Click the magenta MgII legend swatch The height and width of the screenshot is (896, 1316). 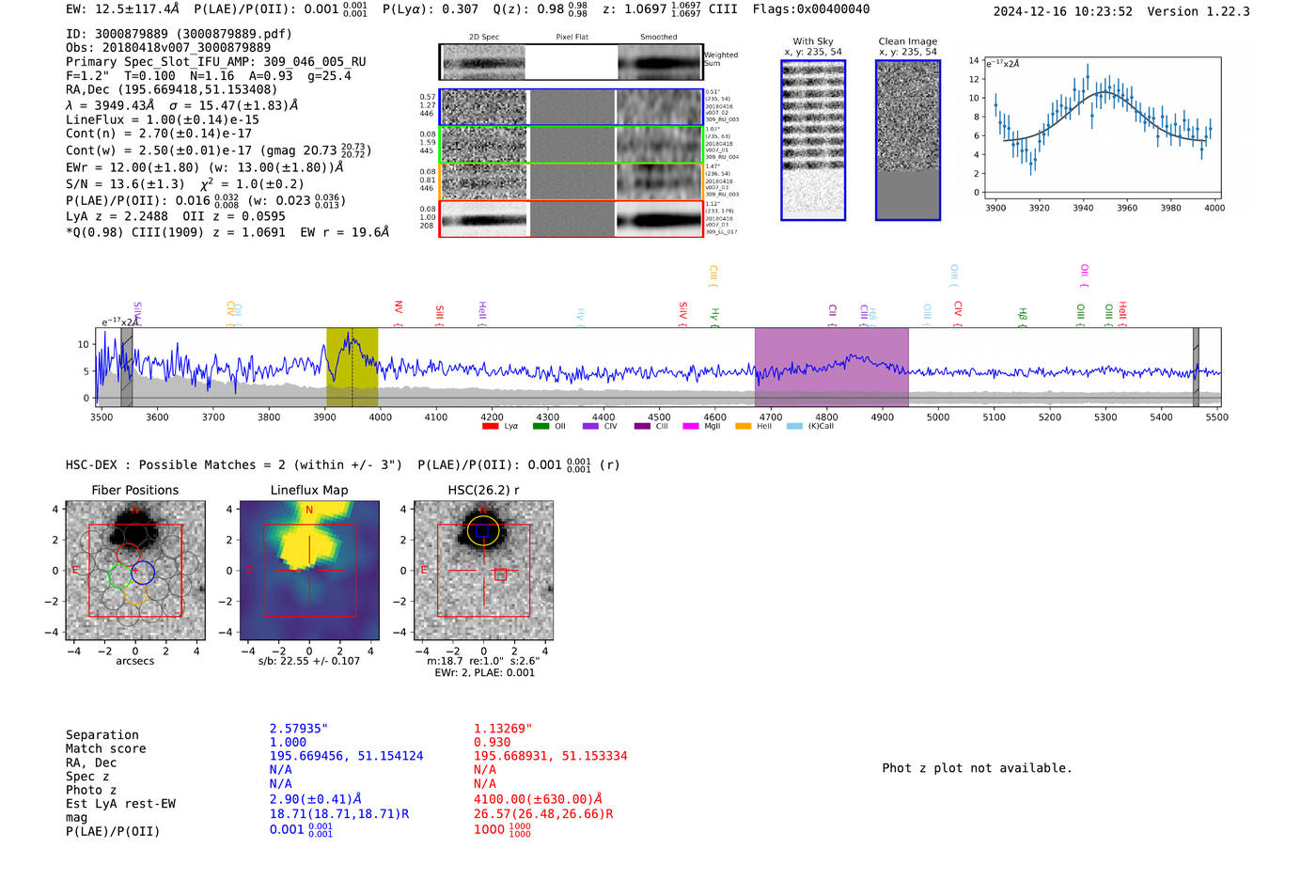click(x=691, y=427)
